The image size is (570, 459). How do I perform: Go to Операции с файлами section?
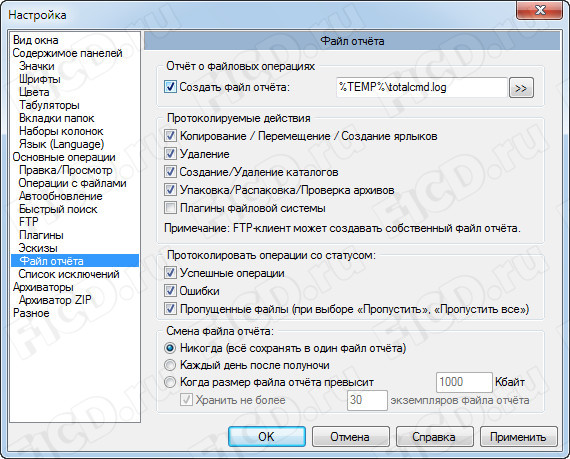(72, 183)
